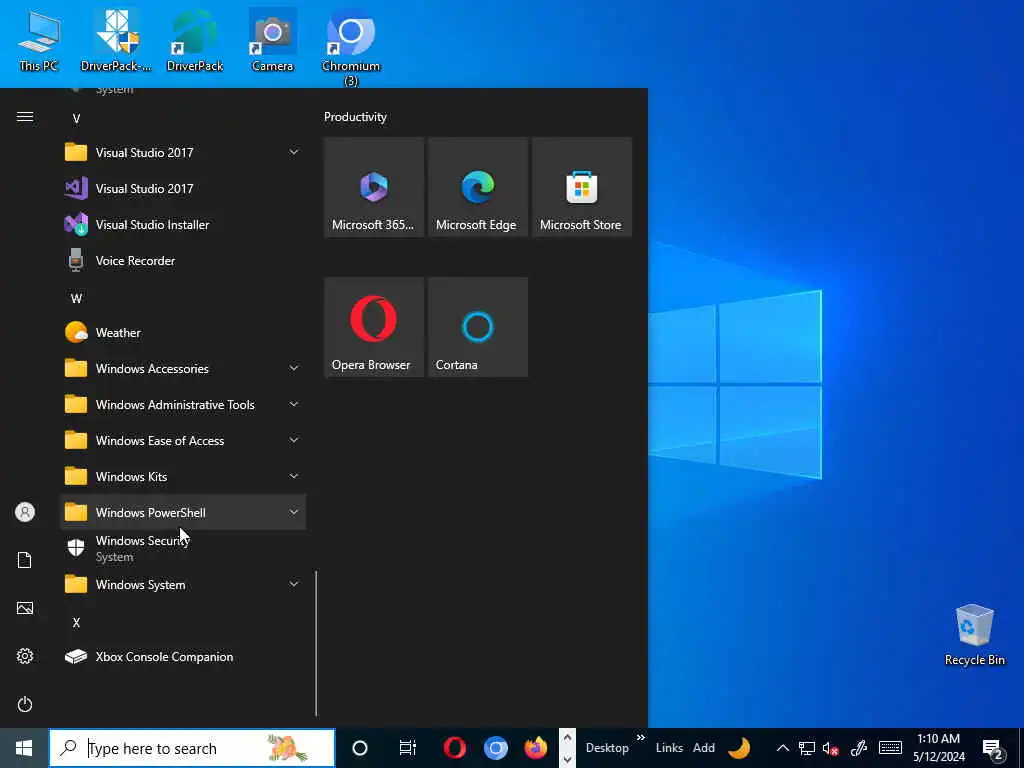Open Visual Studio 2017 app with purple icon
This screenshot has height=768, width=1024.
[x=183, y=189]
